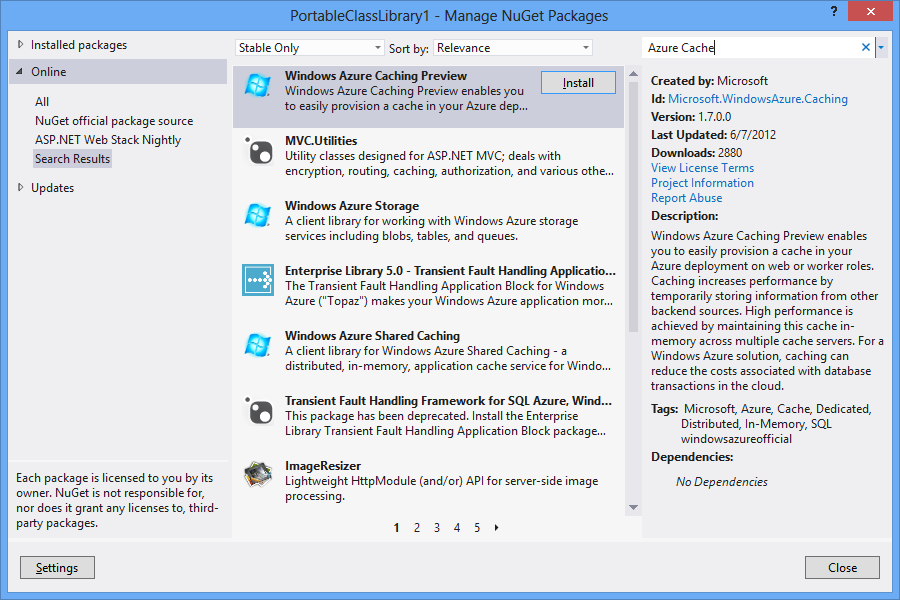Install Windows Azure Caching Preview

click(578, 83)
